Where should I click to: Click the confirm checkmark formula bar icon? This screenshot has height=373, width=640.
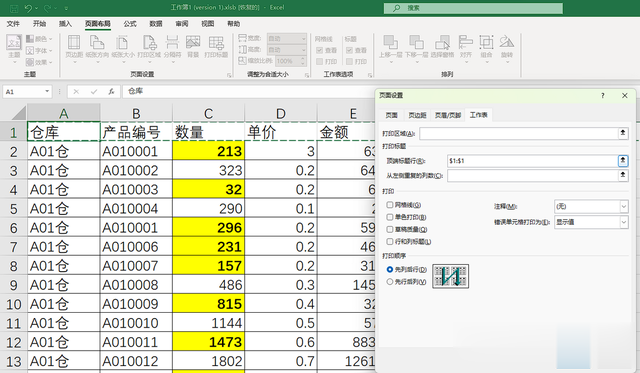(94, 91)
